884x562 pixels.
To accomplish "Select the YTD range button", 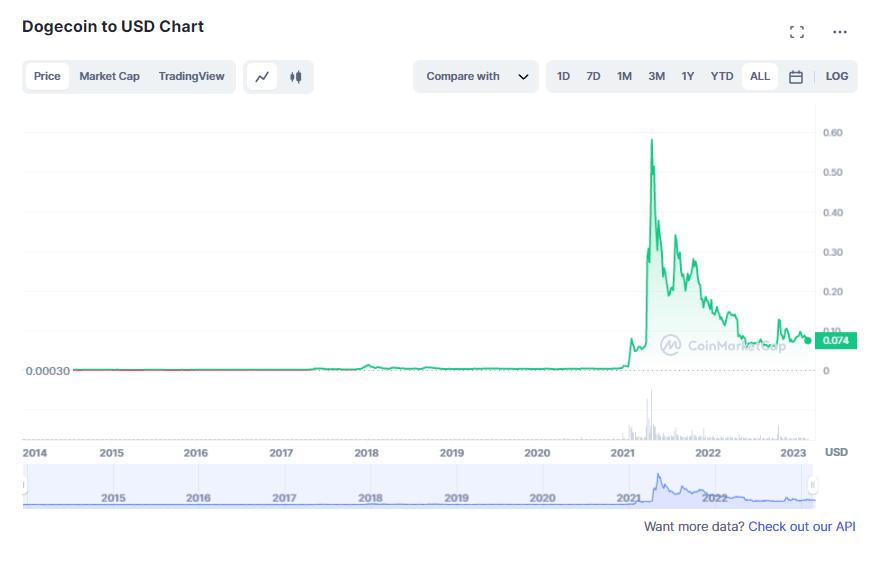I will click(x=722, y=76).
